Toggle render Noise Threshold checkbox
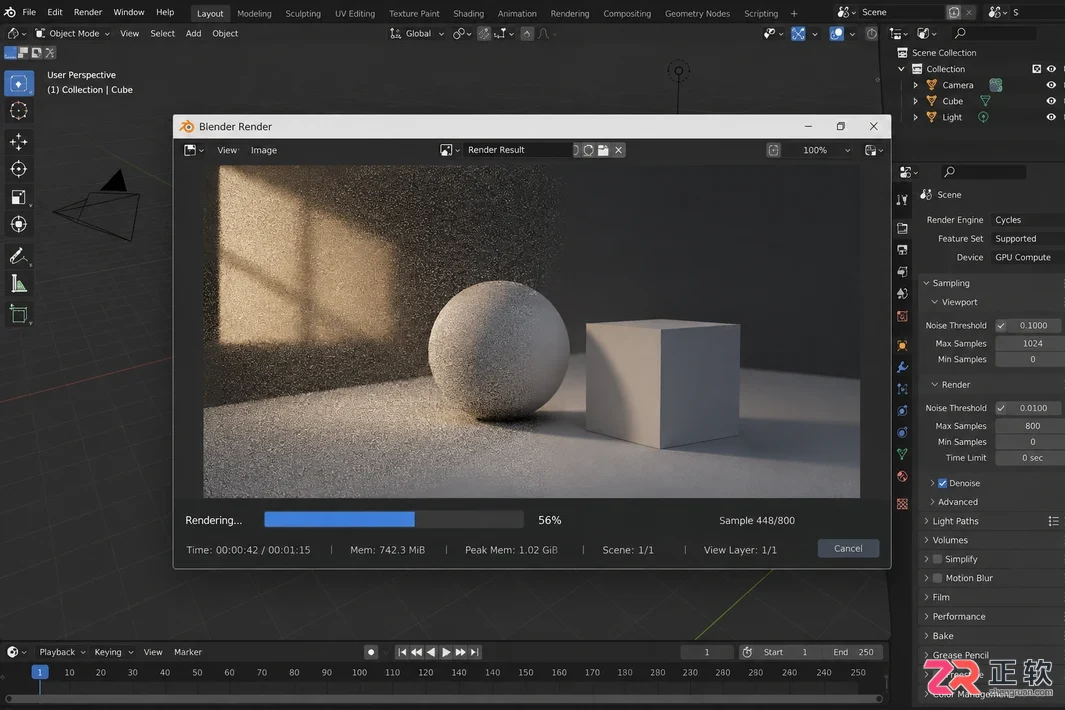 [x=1000, y=408]
